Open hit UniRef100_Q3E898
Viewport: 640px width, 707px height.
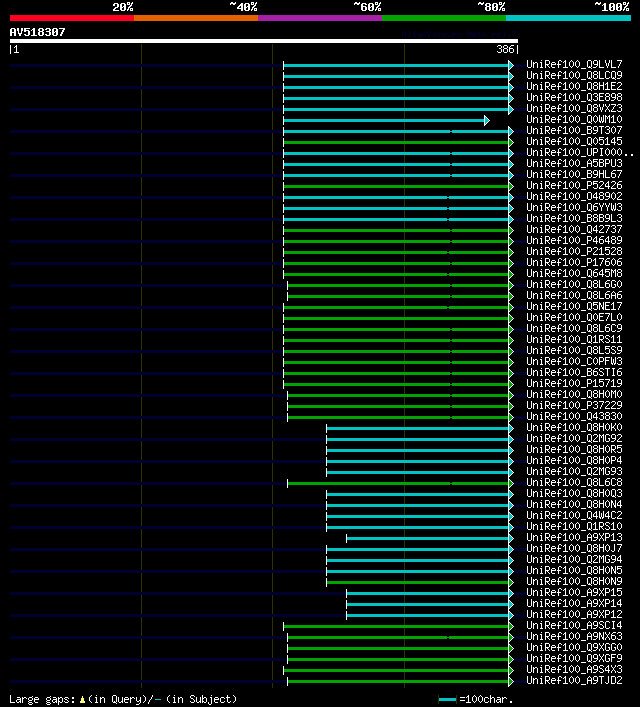pyautogui.click(x=574, y=97)
